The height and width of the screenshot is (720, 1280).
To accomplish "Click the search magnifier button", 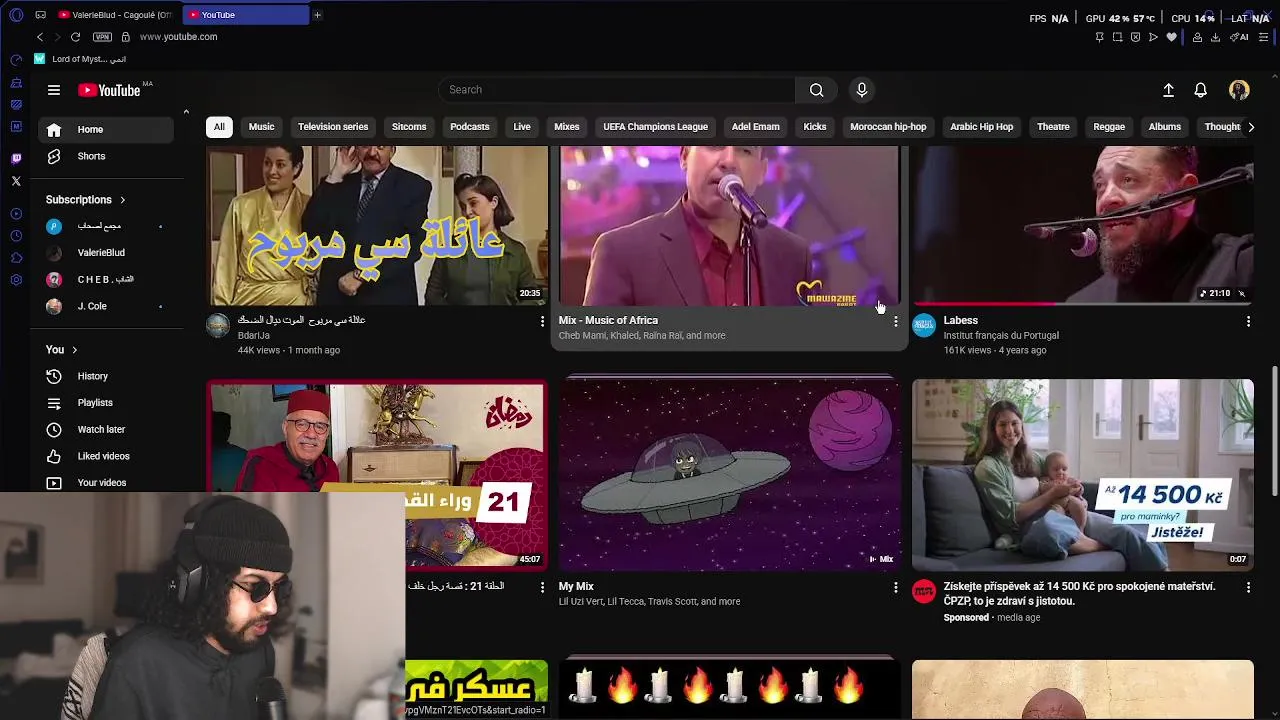I will coord(817,90).
